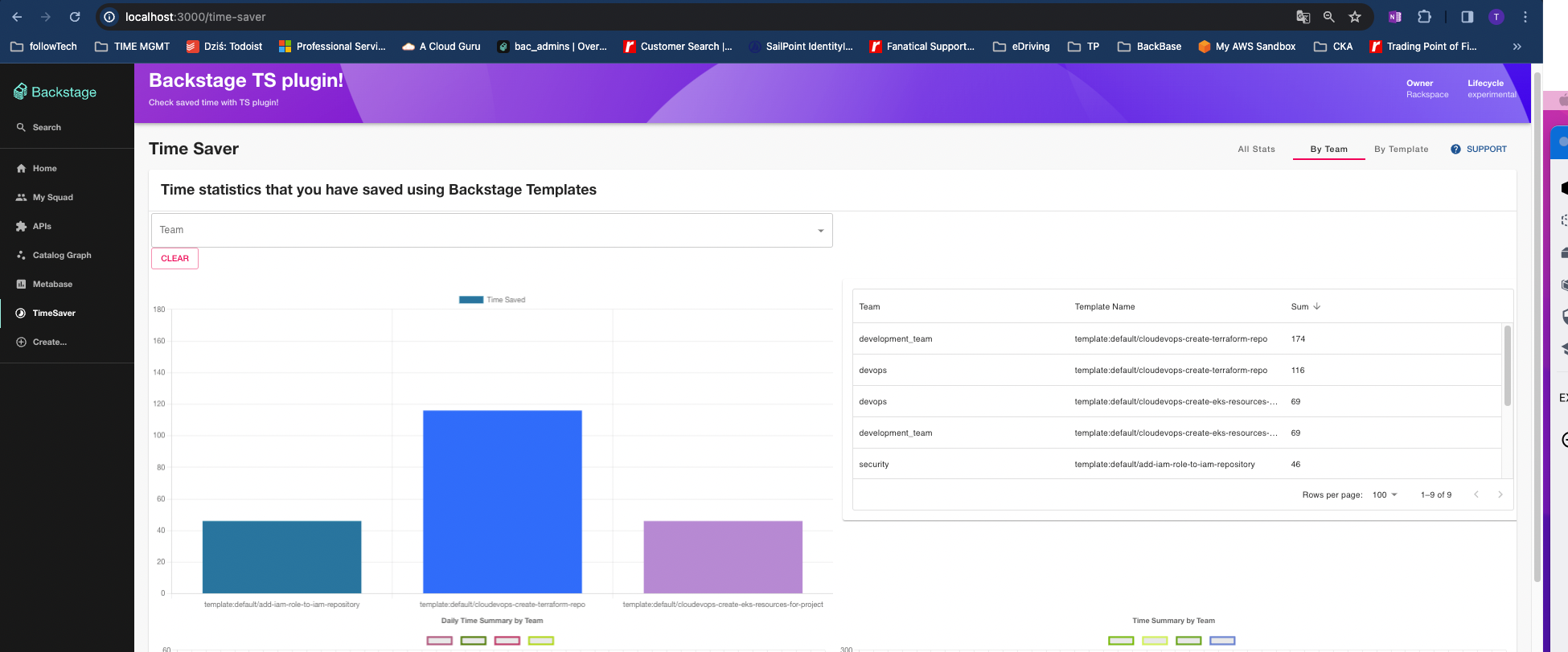Open Professional Servi... bookmark
This screenshot has height=652, width=1568.
(332, 47)
